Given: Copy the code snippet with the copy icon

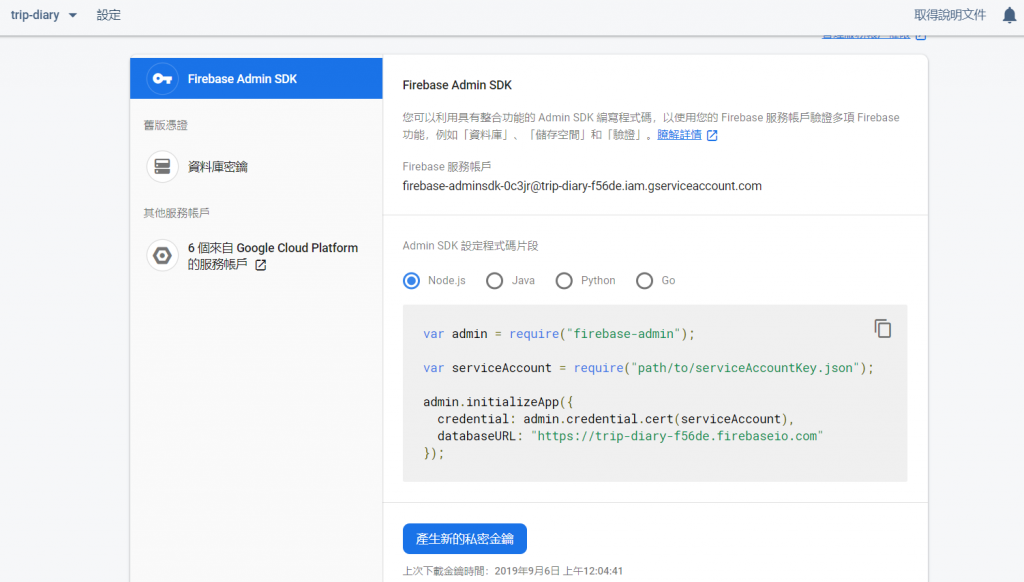Looking at the screenshot, I should tap(882, 329).
